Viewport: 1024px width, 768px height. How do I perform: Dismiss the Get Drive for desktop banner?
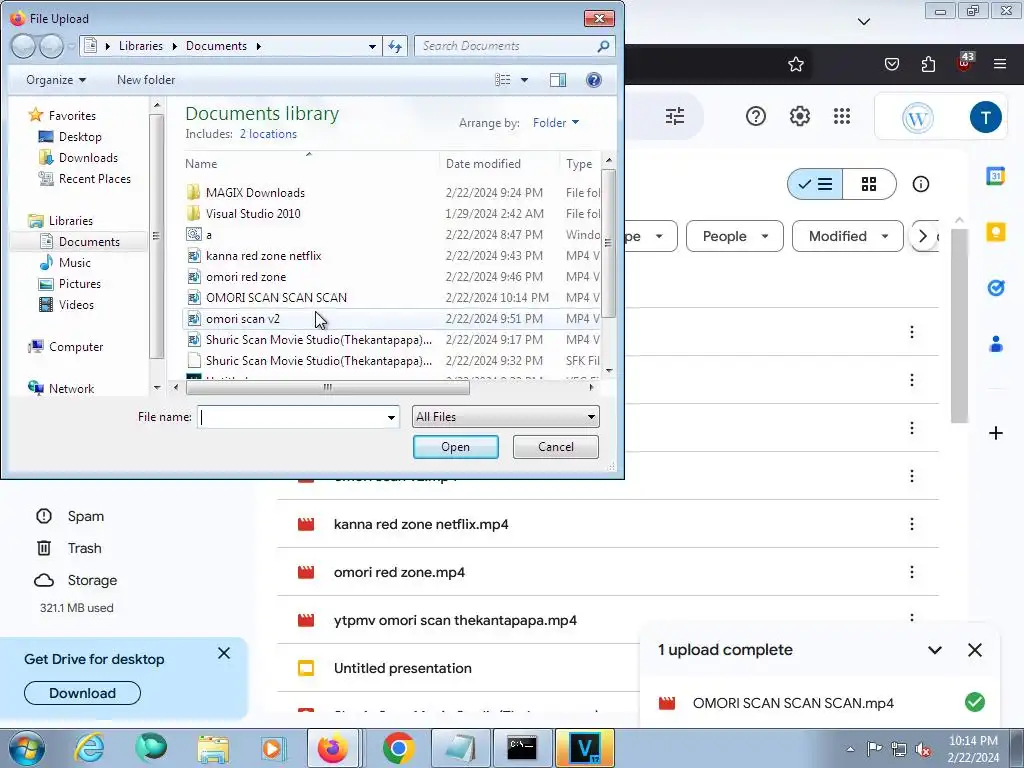[x=224, y=653]
